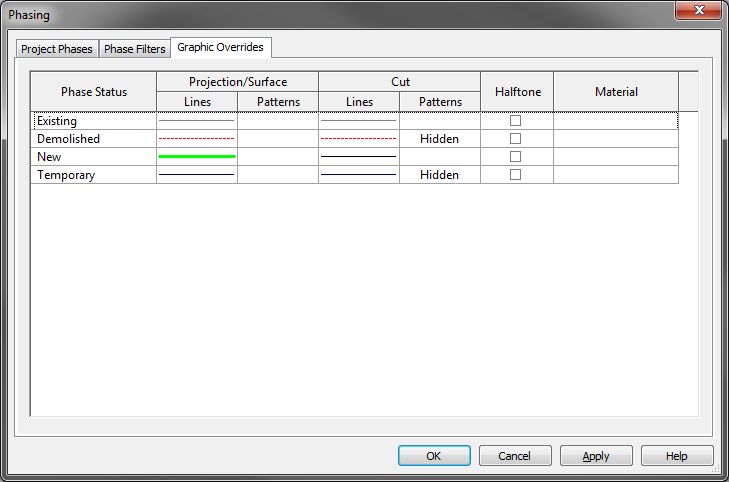Edit the green projection line for New
The height and width of the screenshot is (482, 729).
click(x=197, y=157)
